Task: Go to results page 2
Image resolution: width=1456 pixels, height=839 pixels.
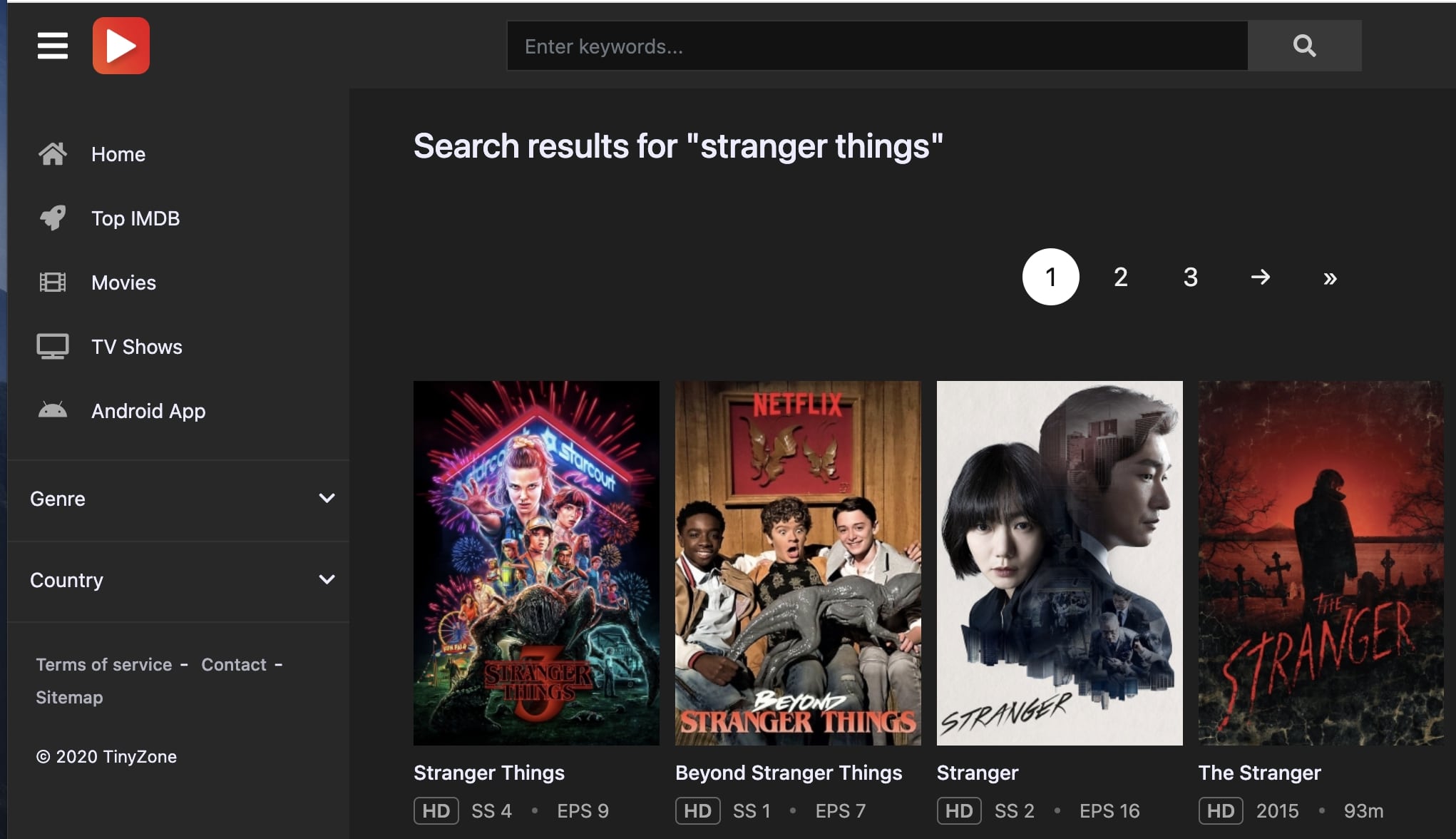Action: (x=1120, y=278)
